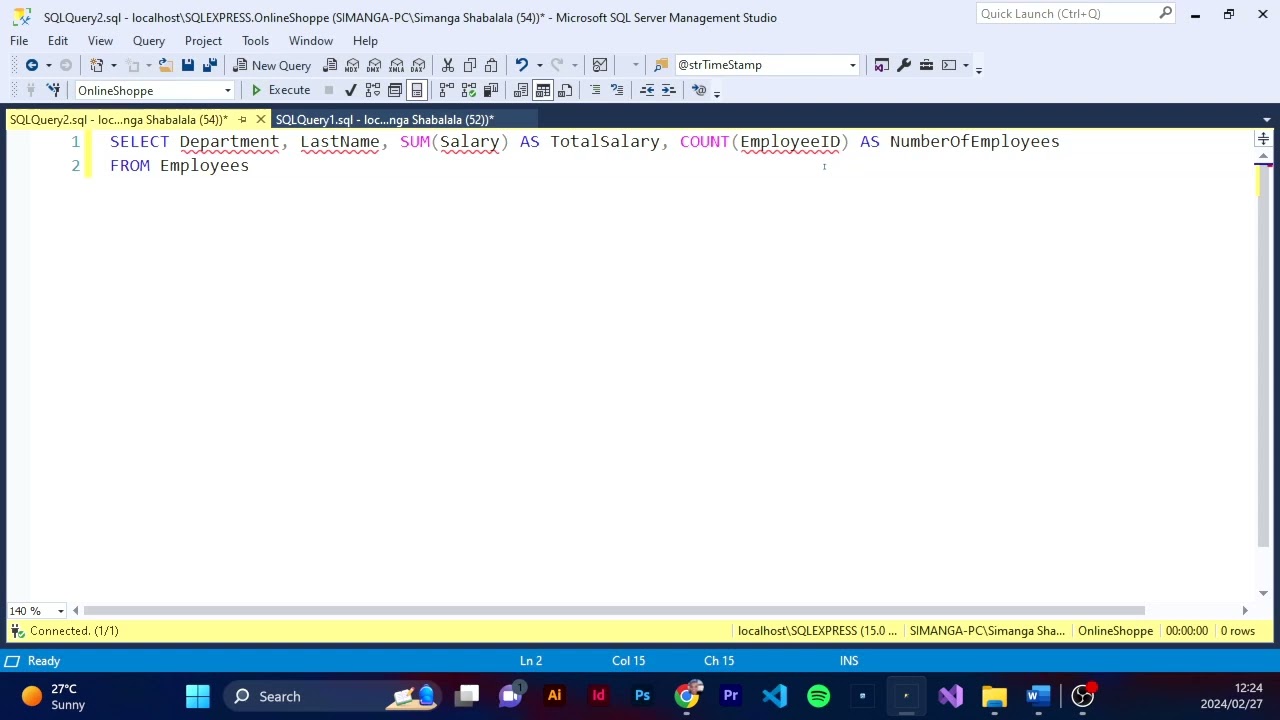This screenshot has height=720, width=1280.
Task: Click the editor split-window handle
Action: pos(1264,139)
